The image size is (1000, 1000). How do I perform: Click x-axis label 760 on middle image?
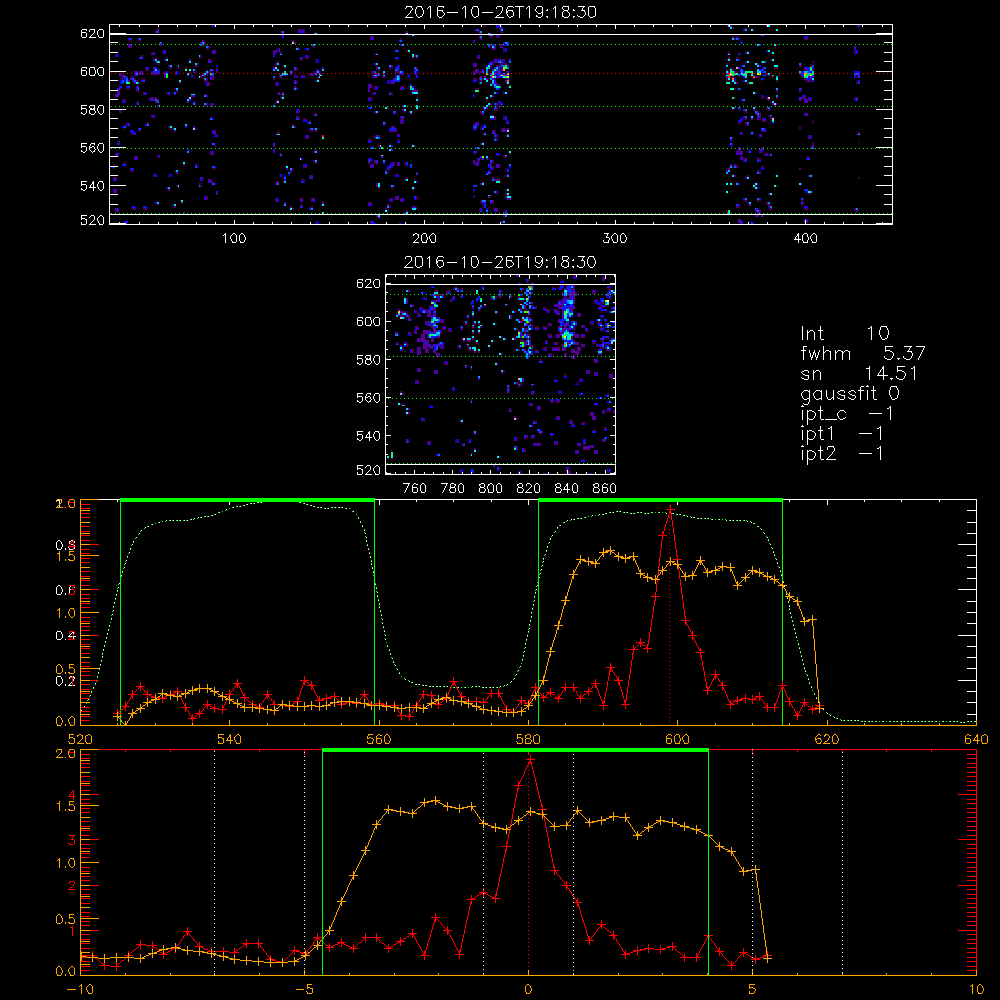tap(415, 489)
